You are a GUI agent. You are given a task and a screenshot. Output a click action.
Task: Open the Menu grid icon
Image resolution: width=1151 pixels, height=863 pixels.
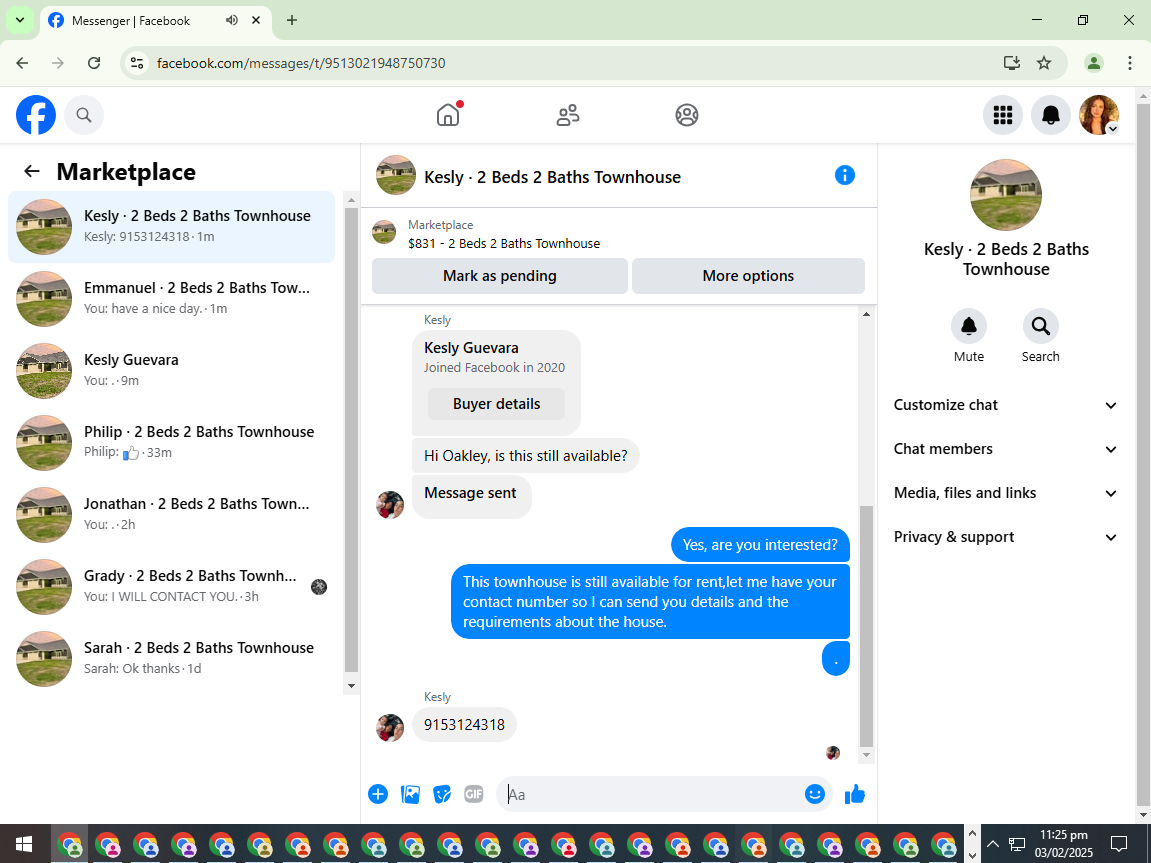[1003, 115]
